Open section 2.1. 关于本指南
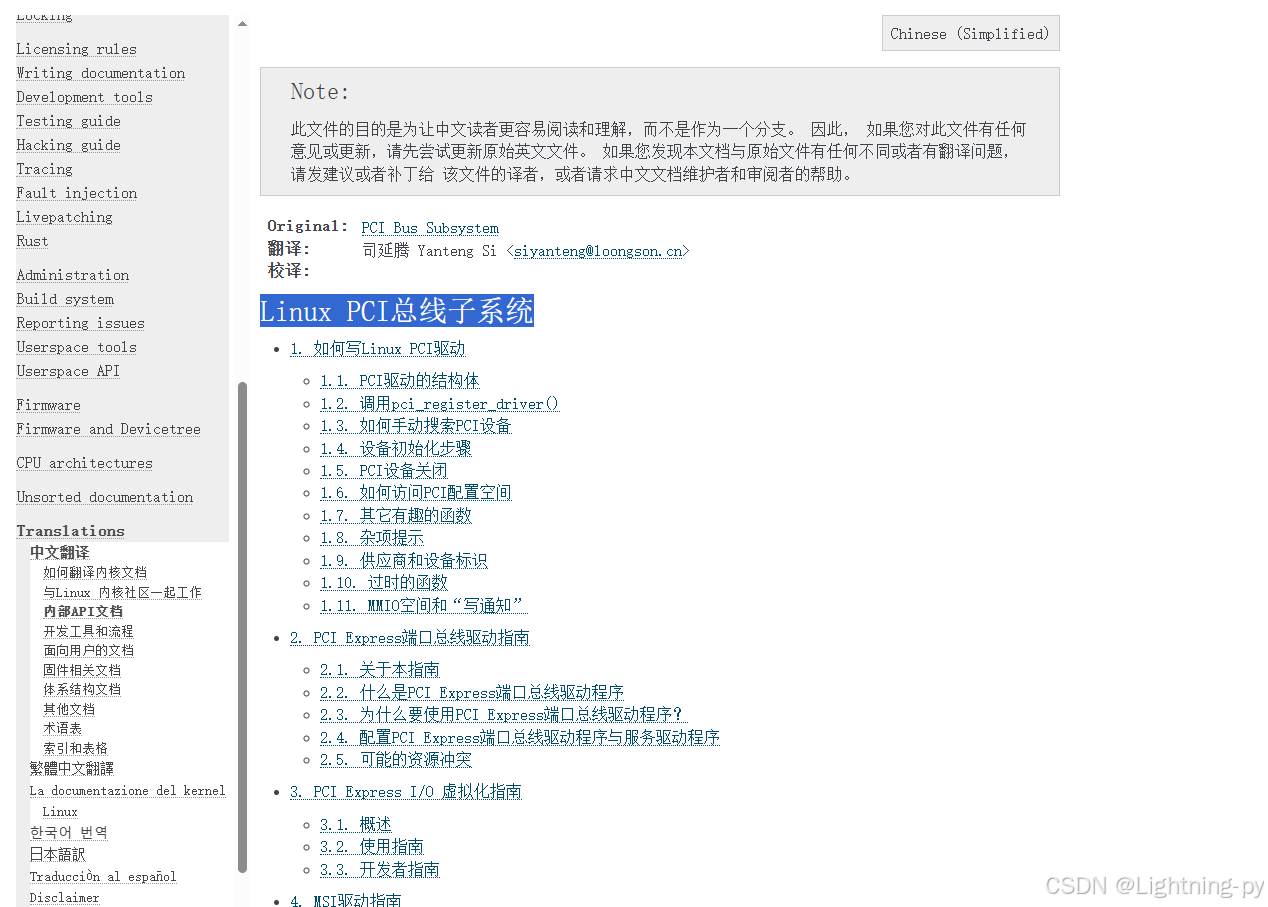The image size is (1268, 907). click(380, 669)
